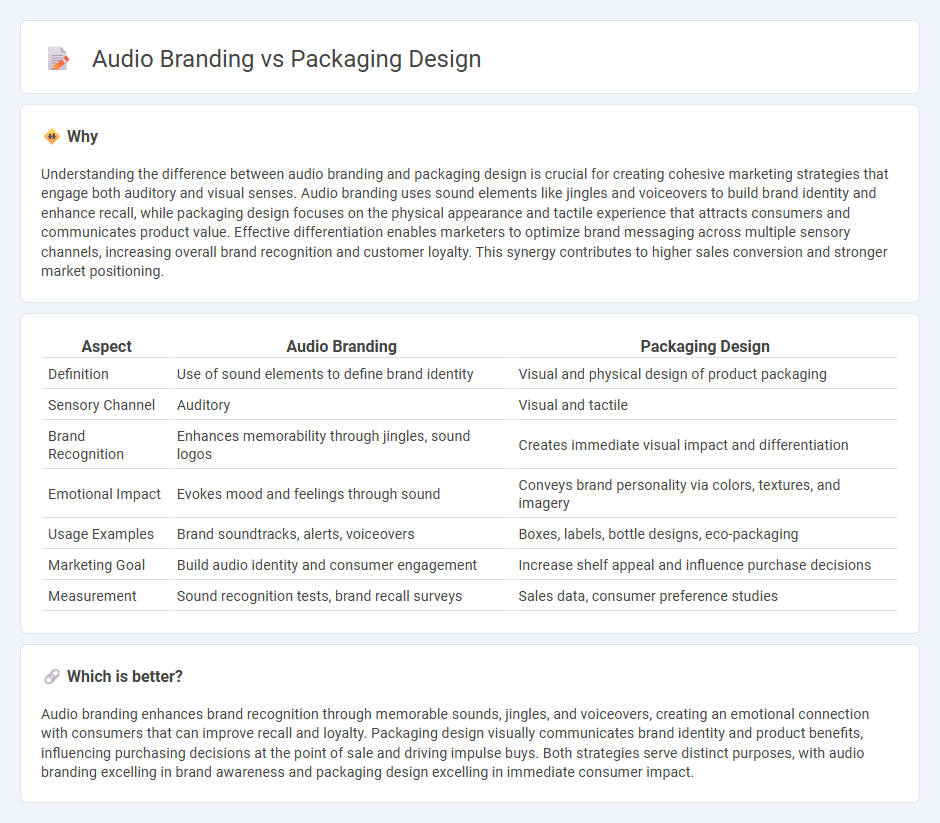Click the document icon beside the page title
This screenshot has height=823, width=940.
58,59
